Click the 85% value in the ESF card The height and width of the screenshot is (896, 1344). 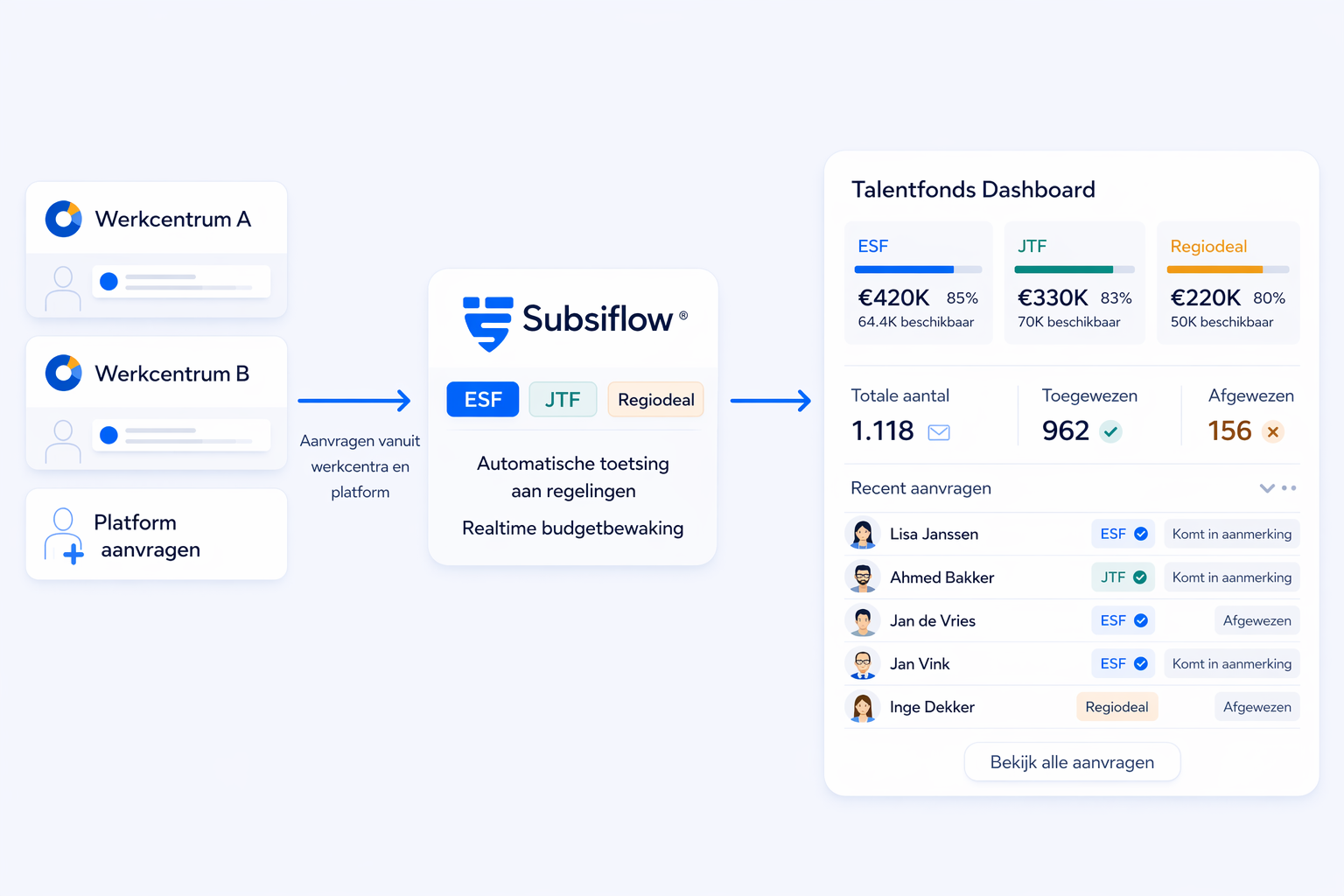(962, 298)
